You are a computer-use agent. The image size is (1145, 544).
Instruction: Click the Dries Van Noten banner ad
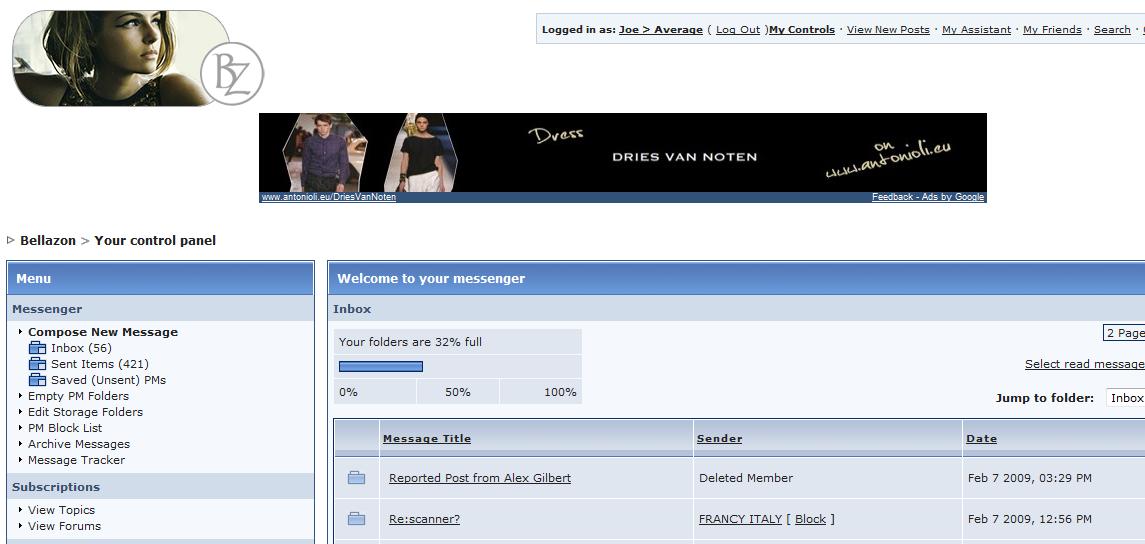pyautogui.click(x=622, y=152)
